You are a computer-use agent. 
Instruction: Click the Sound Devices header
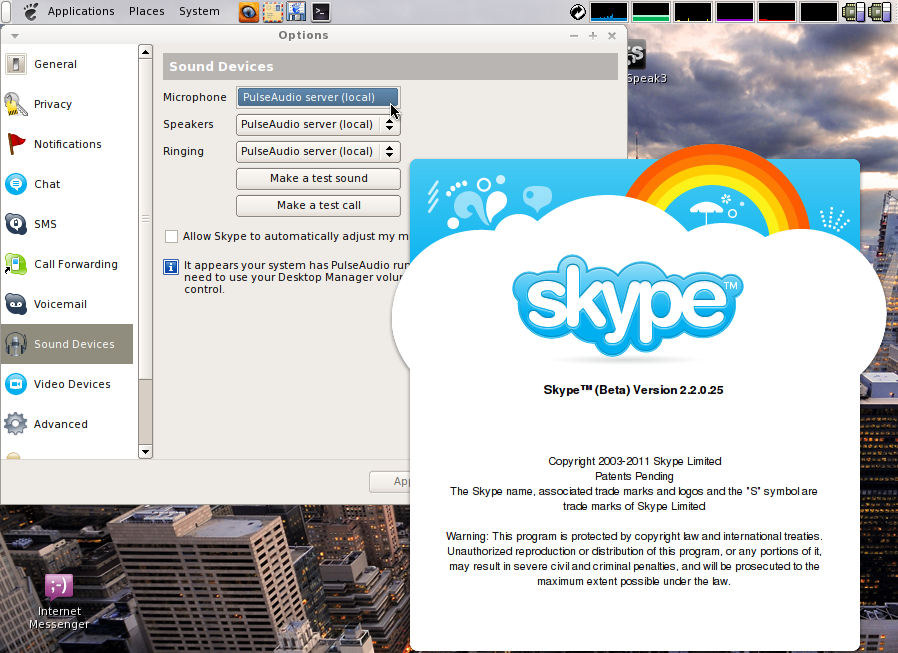pos(390,66)
